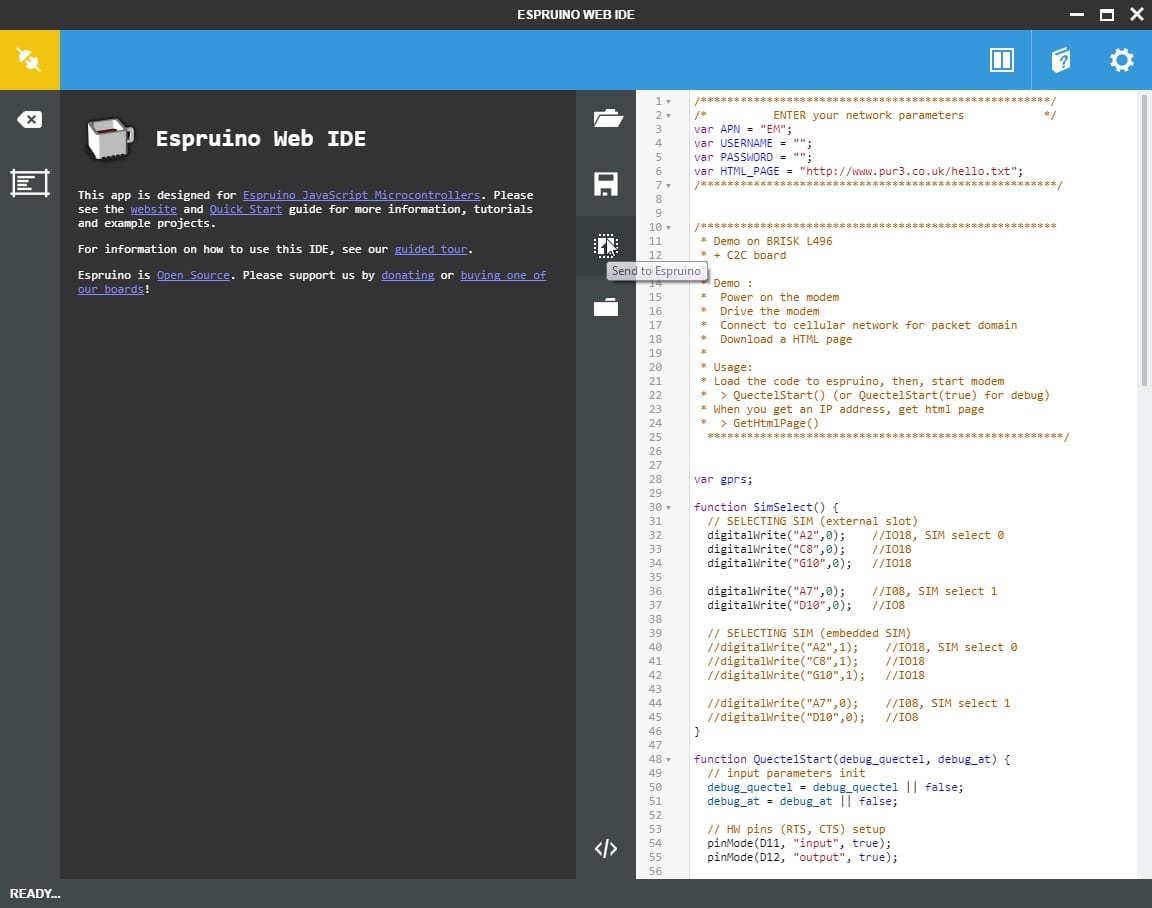
Task: Open settings with the gear icon
Action: (1121, 60)
